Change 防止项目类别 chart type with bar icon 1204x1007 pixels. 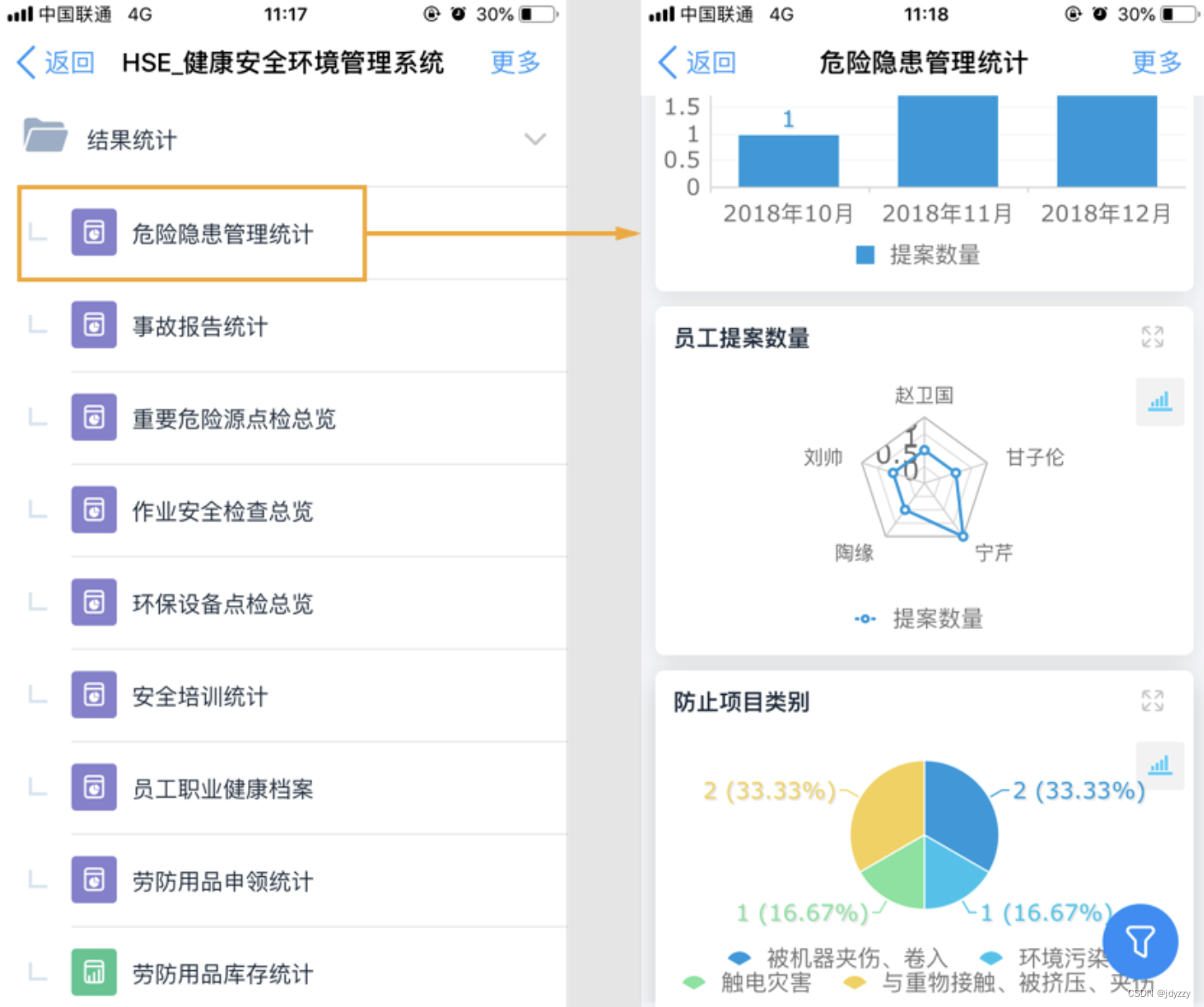pos(1160,765)
